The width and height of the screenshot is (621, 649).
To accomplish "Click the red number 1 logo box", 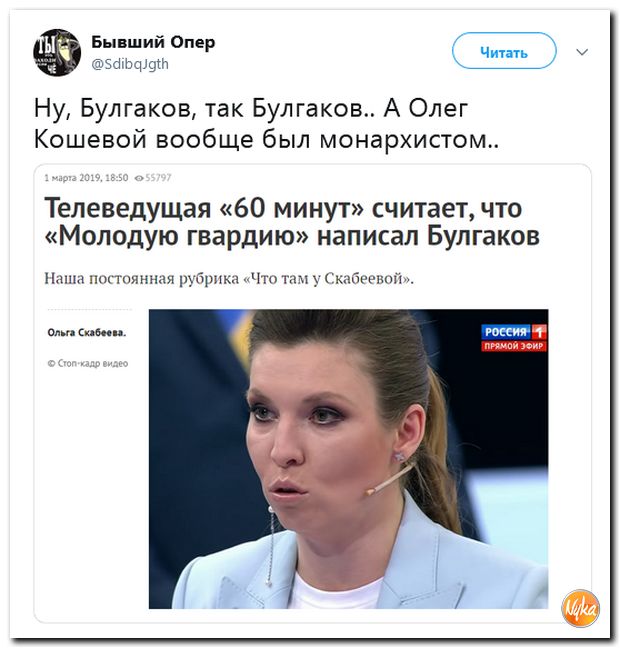I will click(539, 332).
